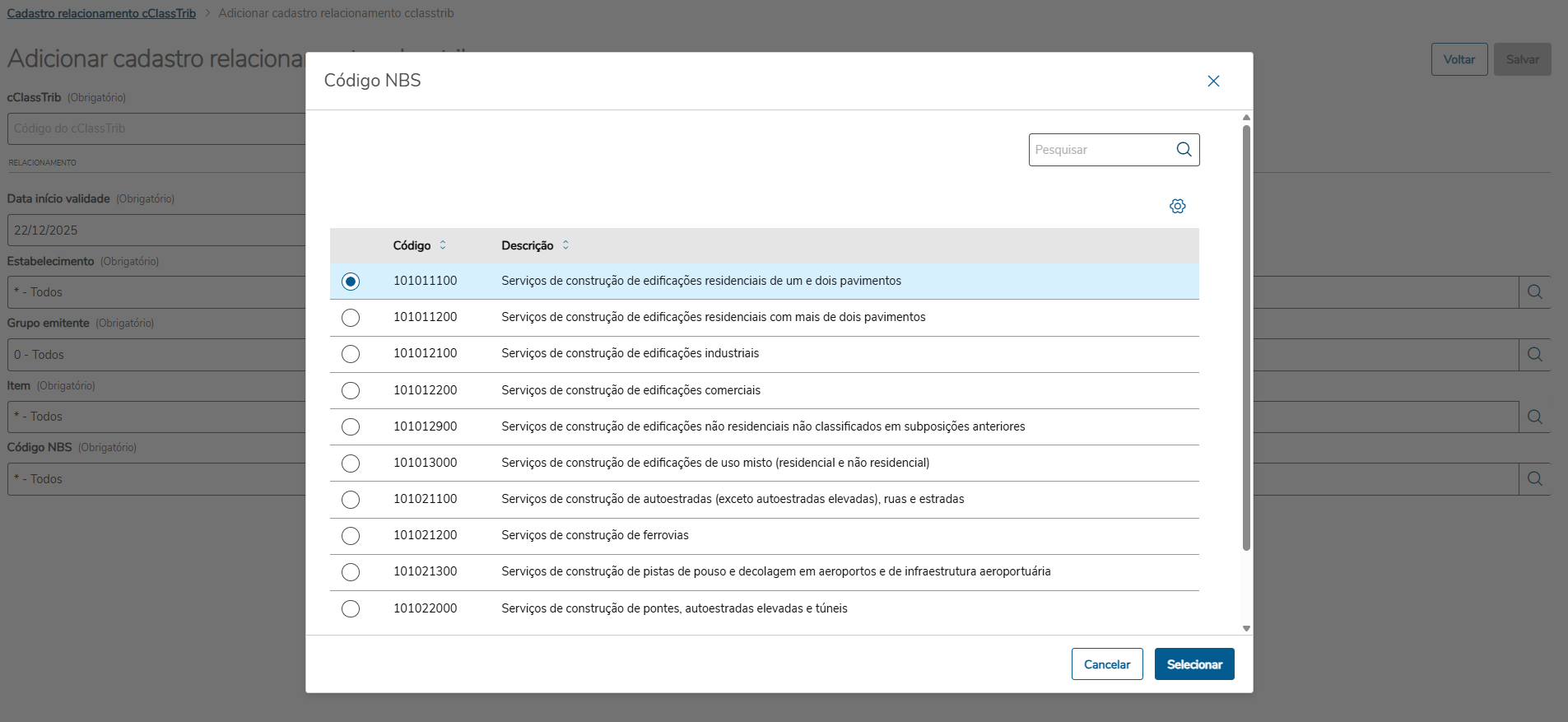
Task: Open Cadastro relacionamento cClassTrib breadcrumb link
Action: (101, 13)
